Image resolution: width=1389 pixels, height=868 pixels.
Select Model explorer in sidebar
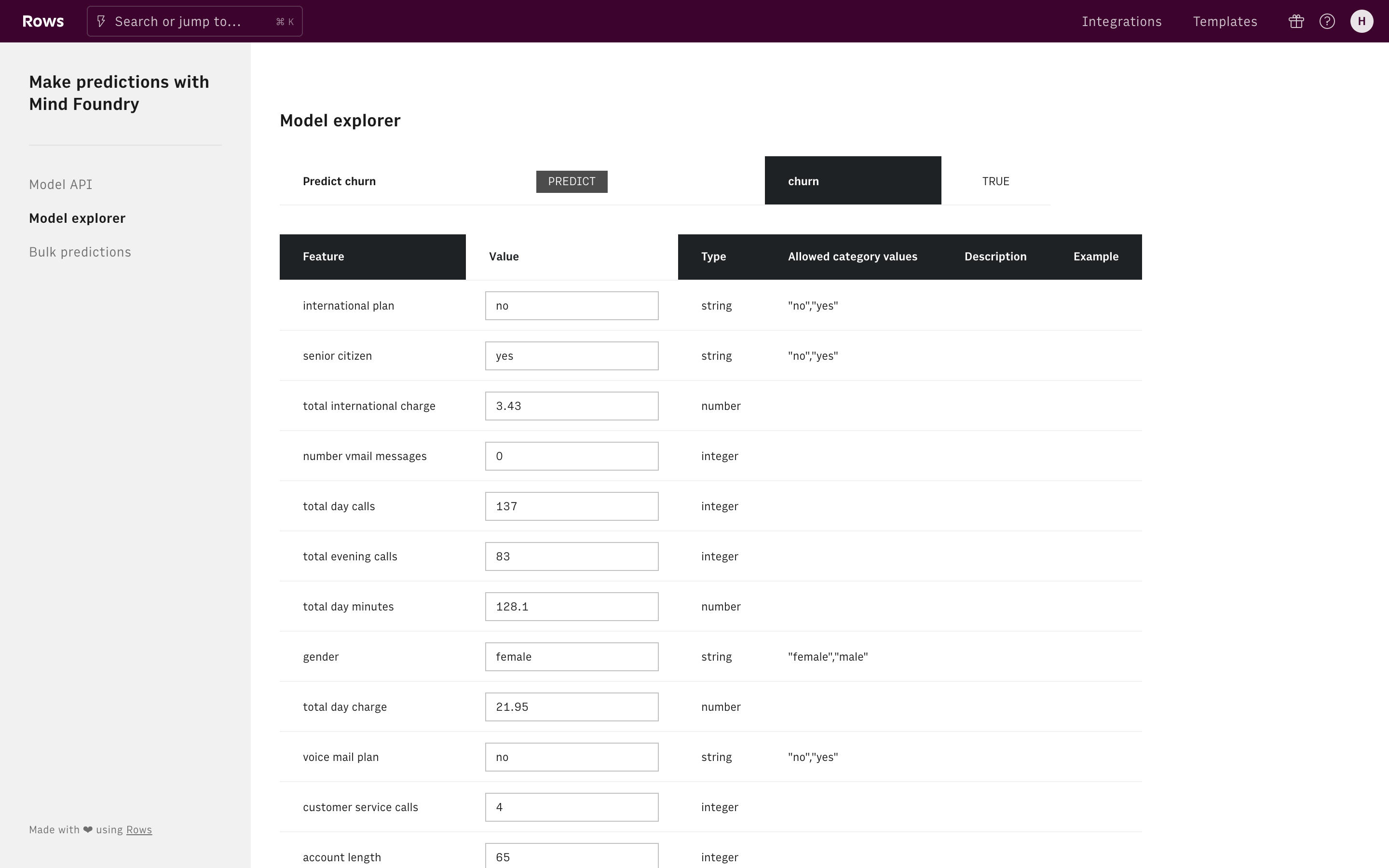coord(78,218)
